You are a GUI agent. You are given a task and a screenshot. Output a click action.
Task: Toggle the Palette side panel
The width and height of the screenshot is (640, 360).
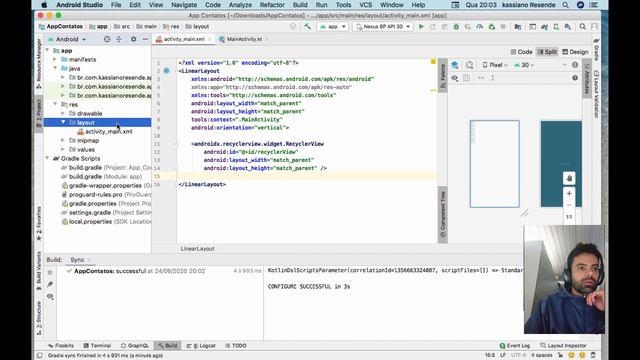click(442, 76)
